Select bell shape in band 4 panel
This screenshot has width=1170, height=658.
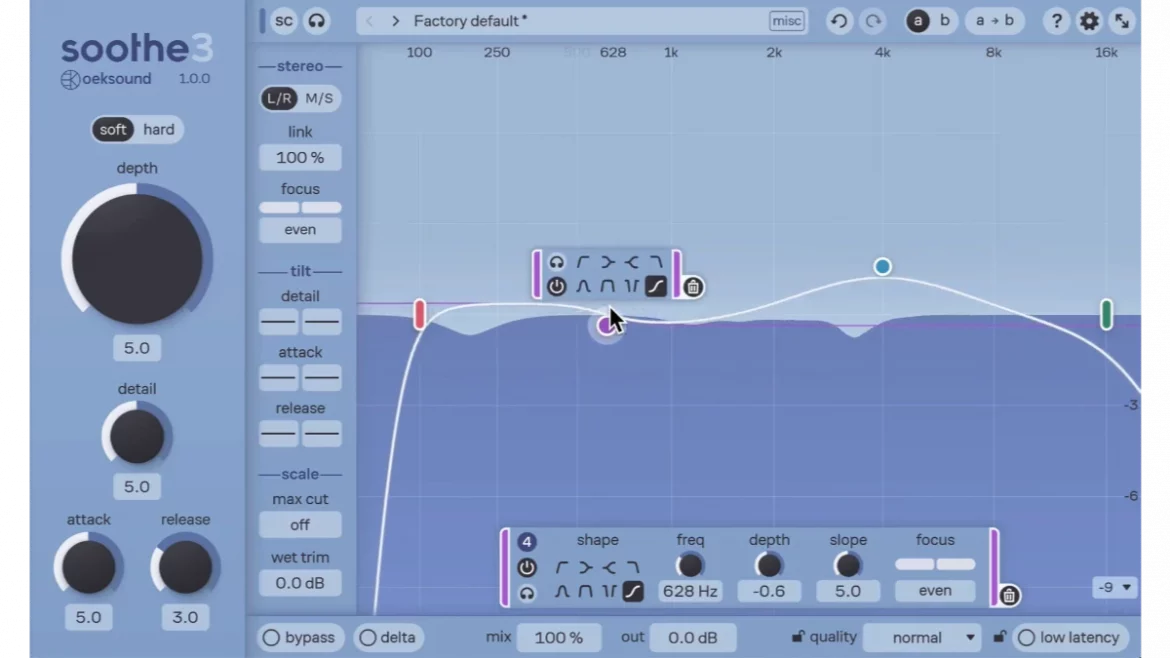(562, 592)
